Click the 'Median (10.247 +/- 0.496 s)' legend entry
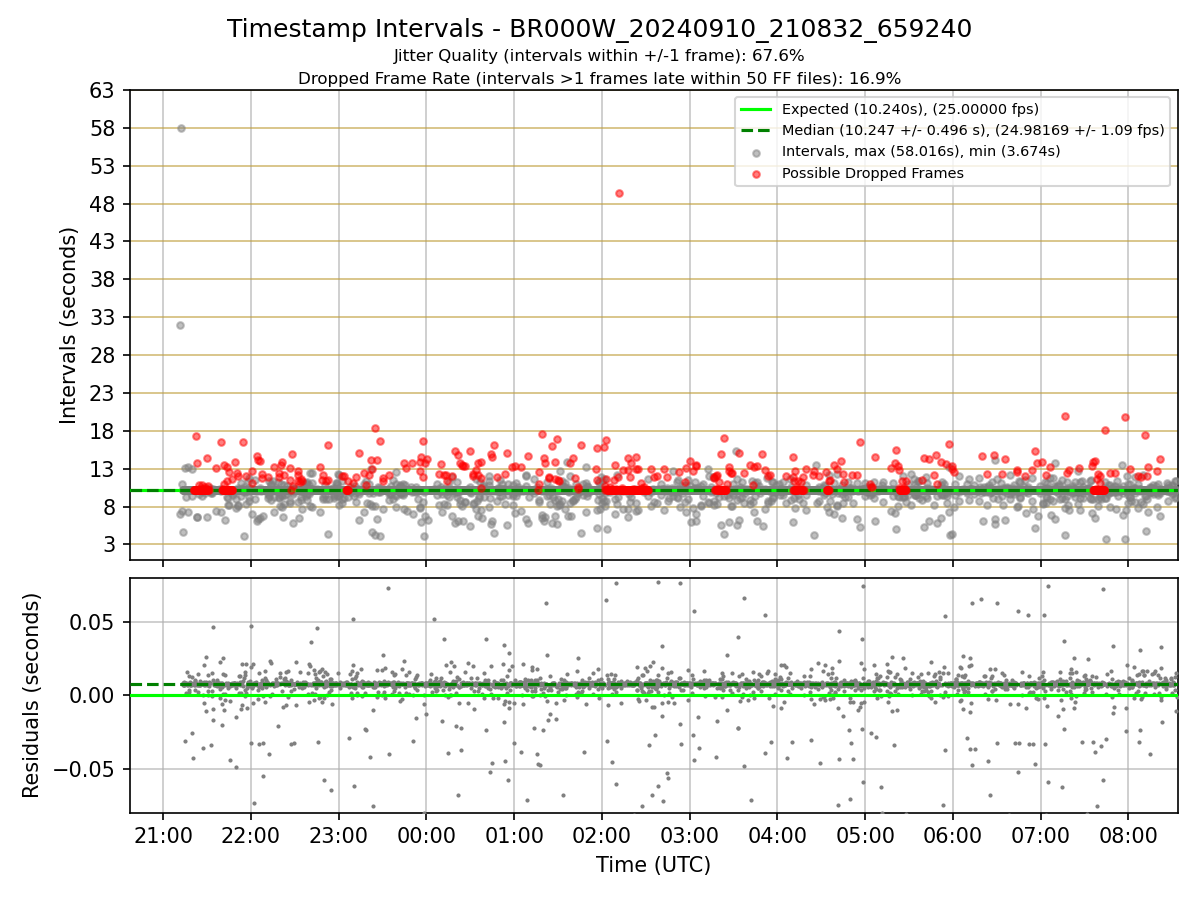 coord(973,130)
